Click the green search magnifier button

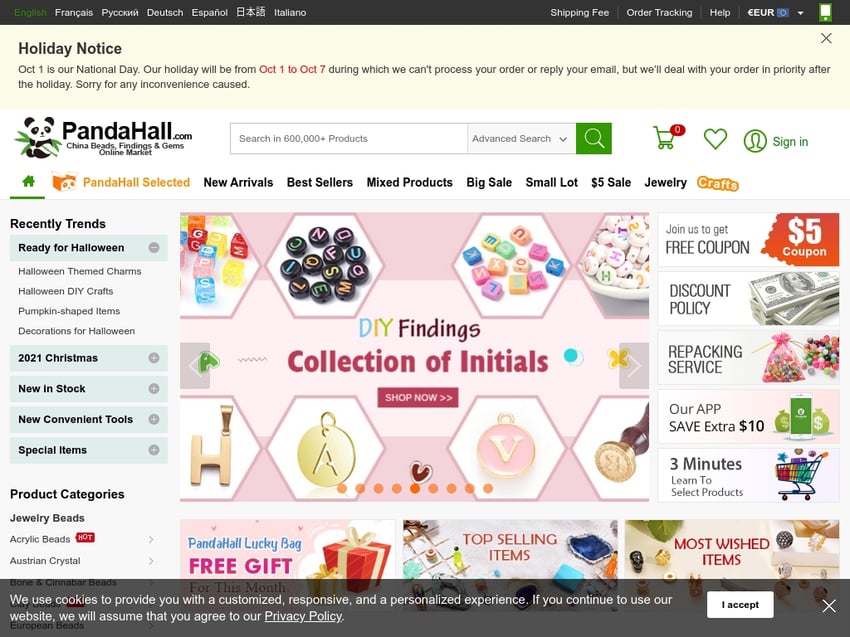pos(594,138)
